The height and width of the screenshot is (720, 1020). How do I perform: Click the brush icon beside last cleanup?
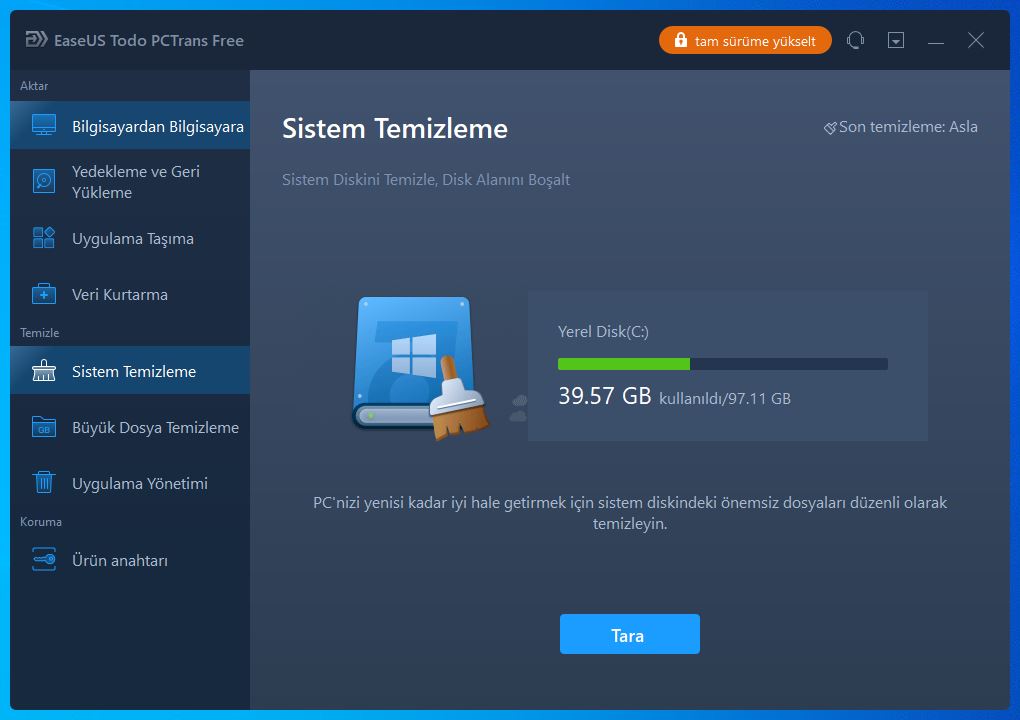click(830, 128)
